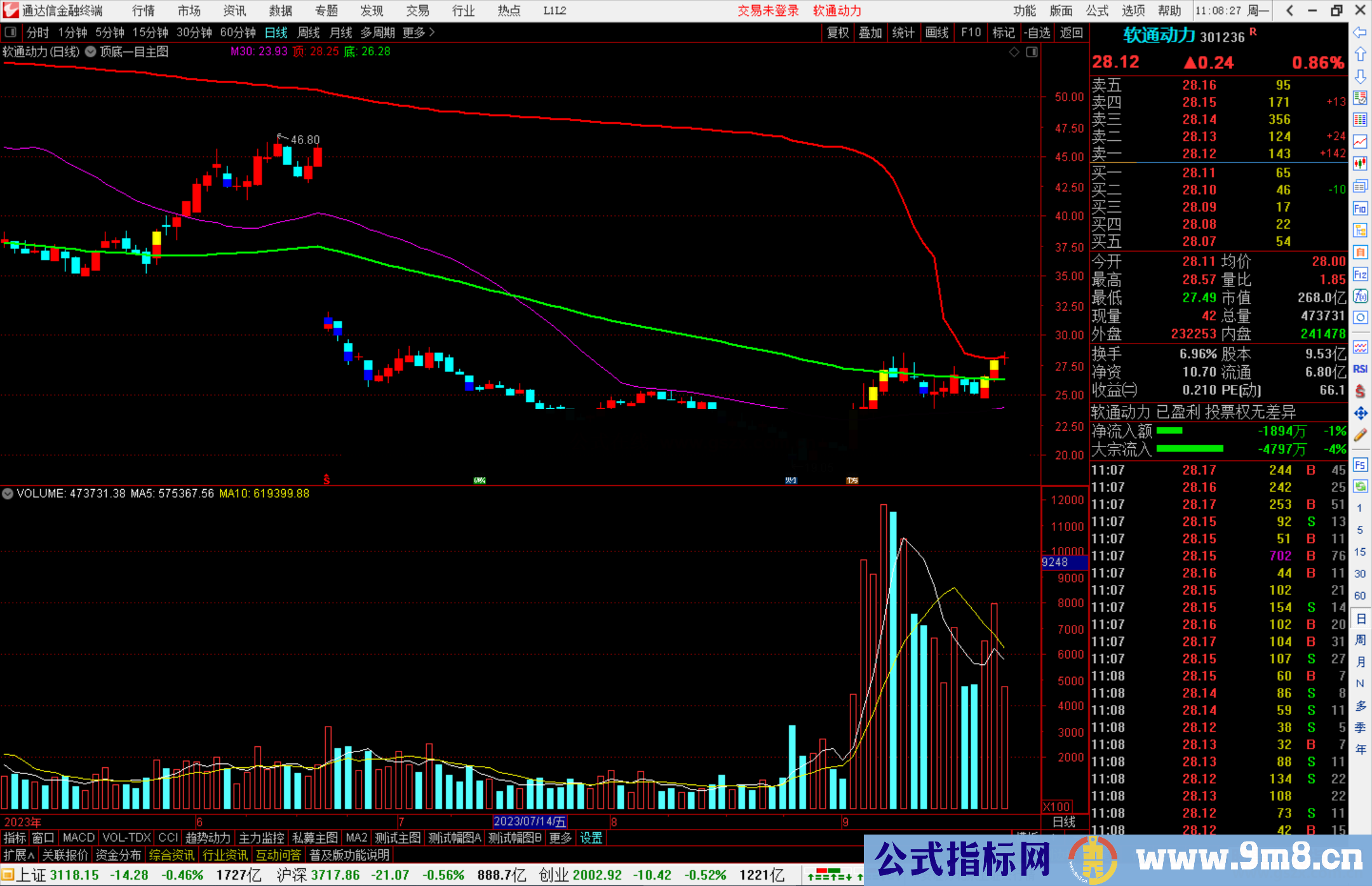Click the F10 info sidebar icon
Viewport: 1372px width, 886px height.
(x=1359, y=208)
